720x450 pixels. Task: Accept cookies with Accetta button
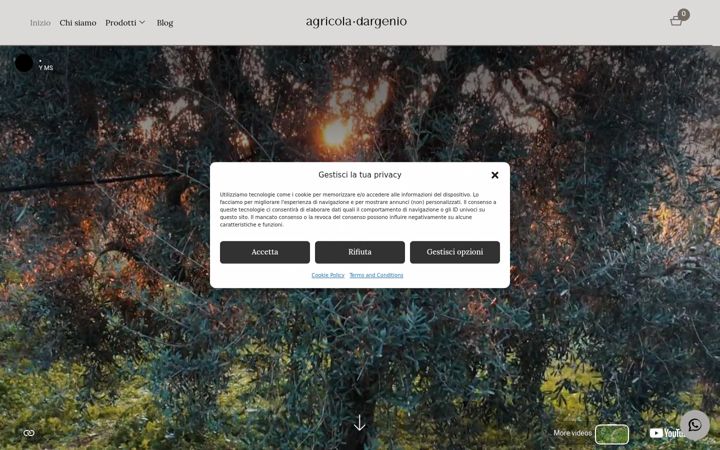[265, 252]
